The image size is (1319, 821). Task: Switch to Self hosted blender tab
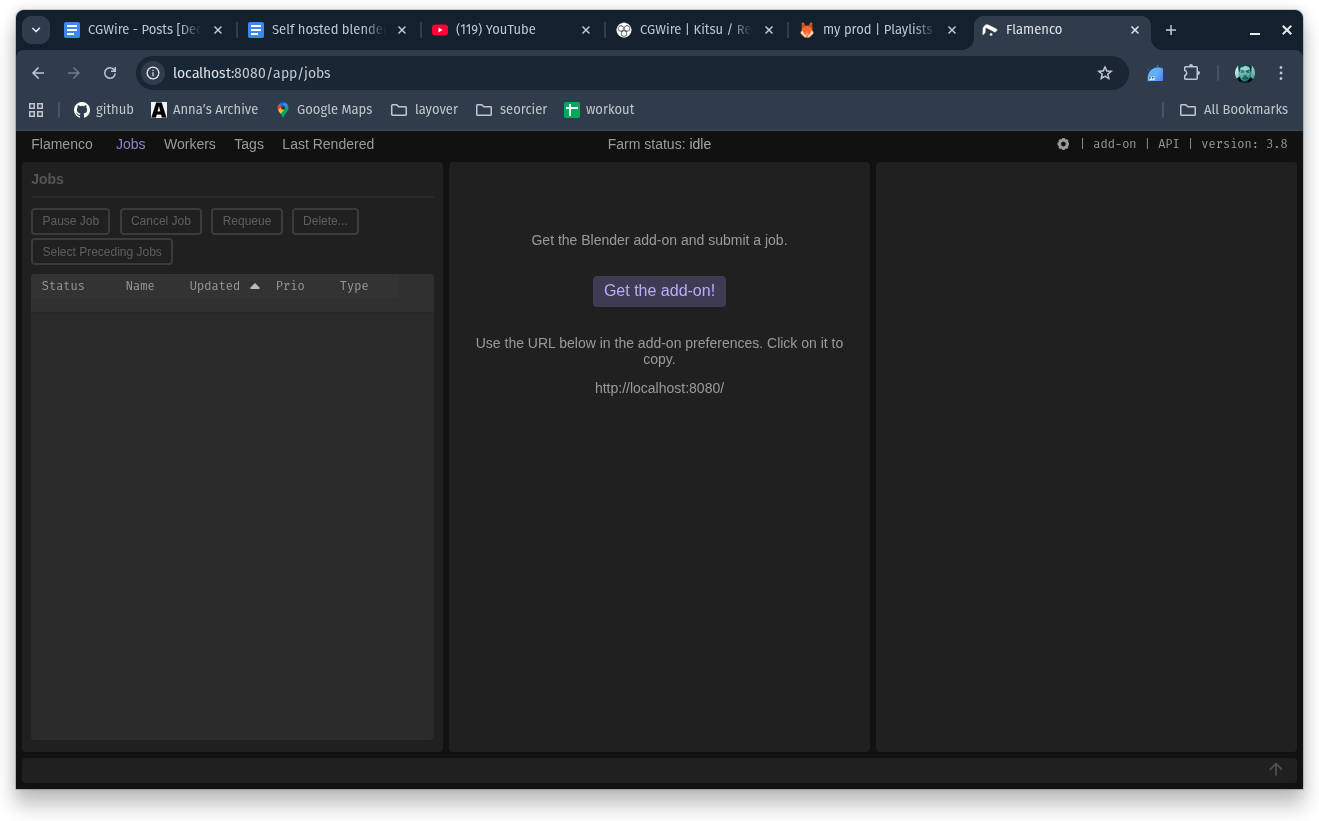click(327, 30)
